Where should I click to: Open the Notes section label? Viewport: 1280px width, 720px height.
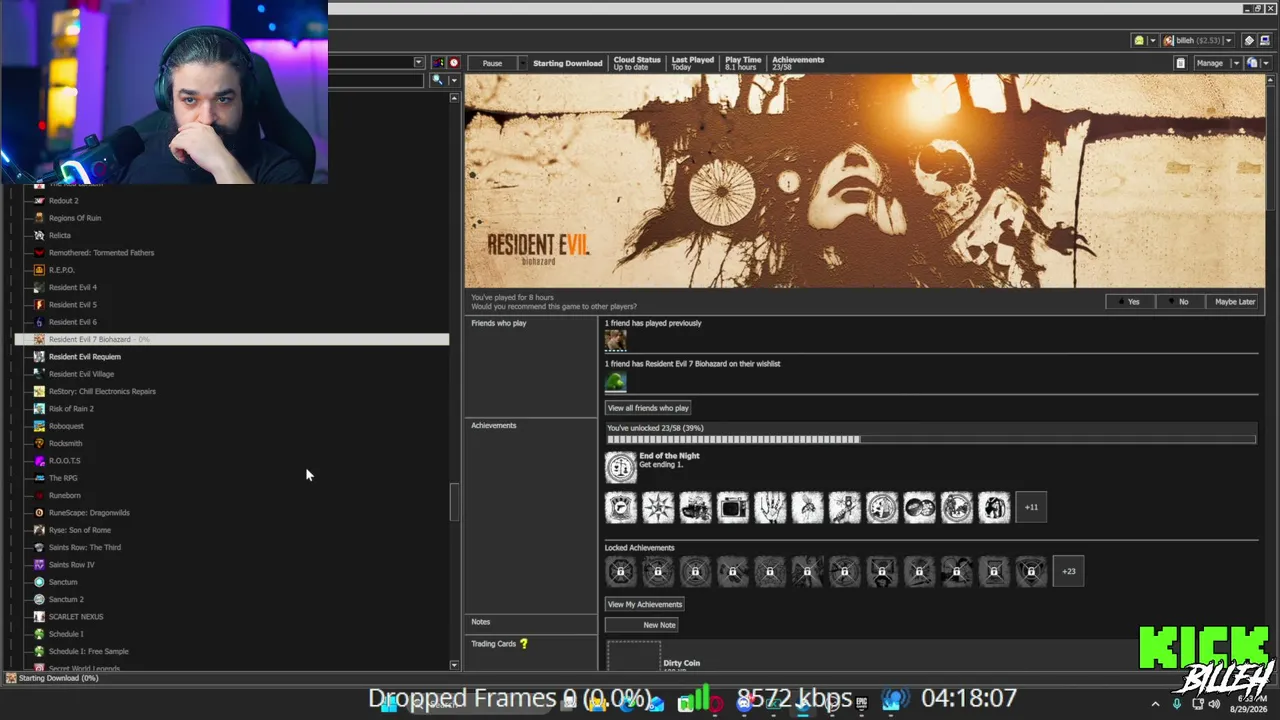tap(481, 622)
